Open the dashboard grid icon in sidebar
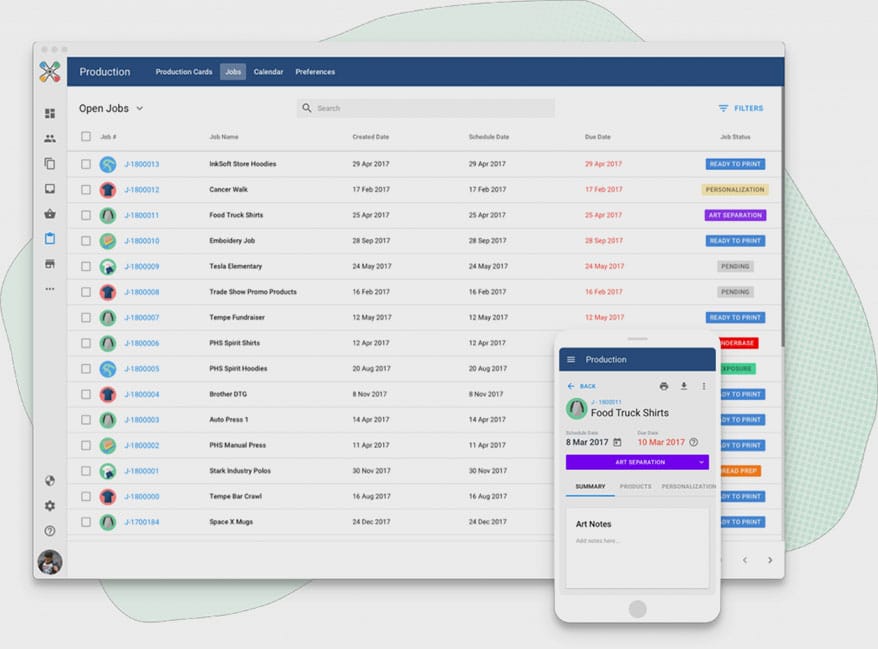The height and width of the screenshot is (649, 878). (x=50, y=113)
